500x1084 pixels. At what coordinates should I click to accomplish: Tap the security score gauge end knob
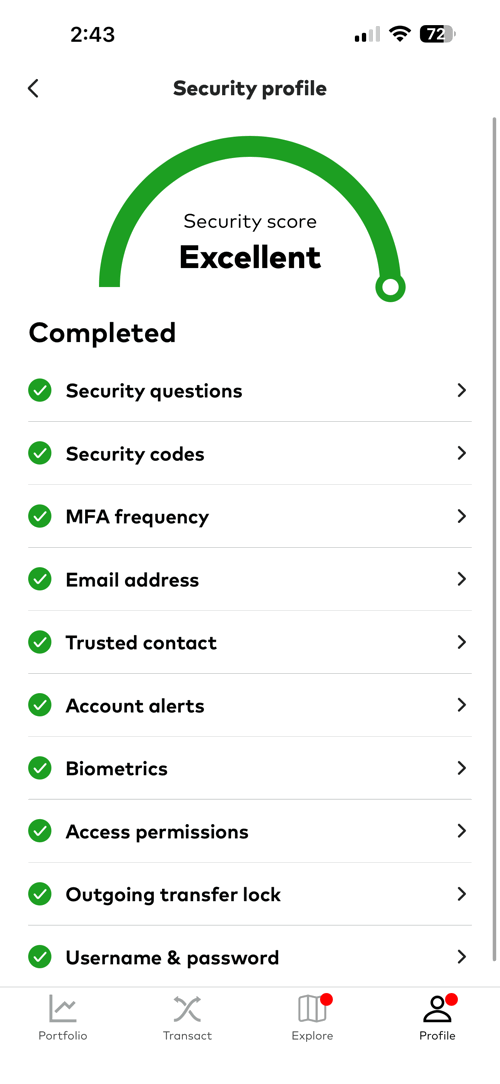click(390, 287)
